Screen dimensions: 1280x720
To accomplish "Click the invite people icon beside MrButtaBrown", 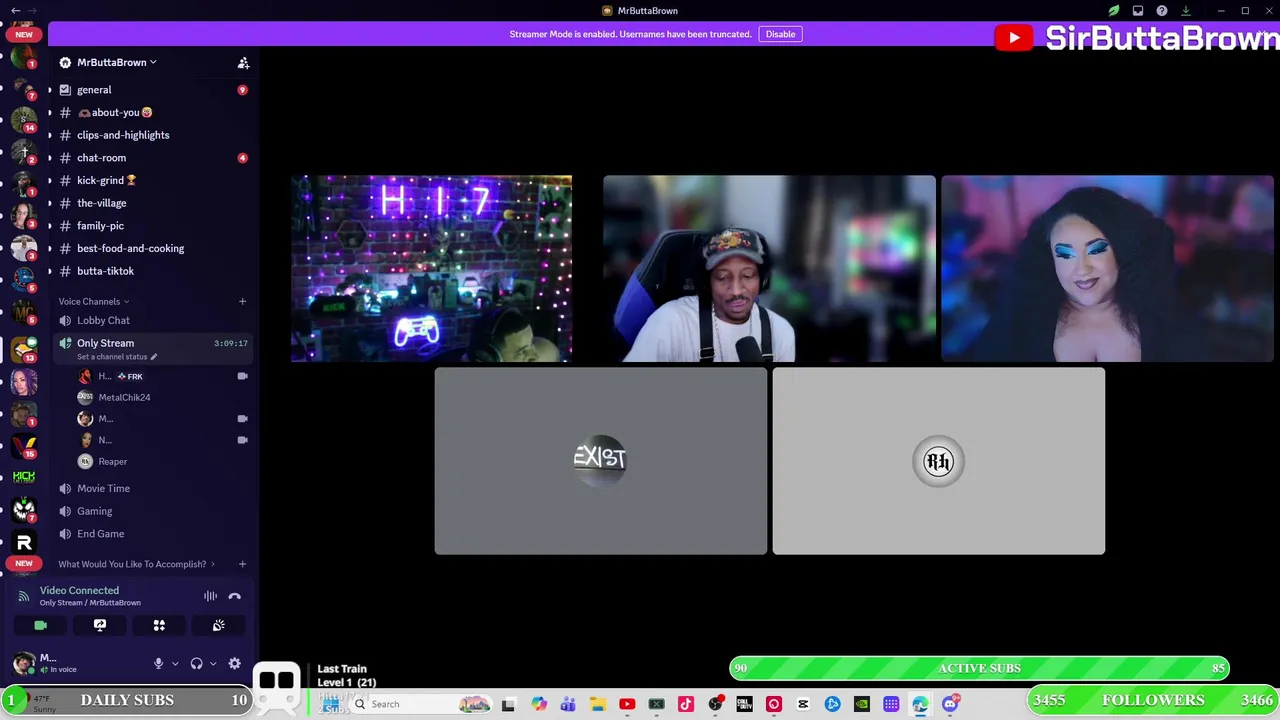I will point(243,63).
